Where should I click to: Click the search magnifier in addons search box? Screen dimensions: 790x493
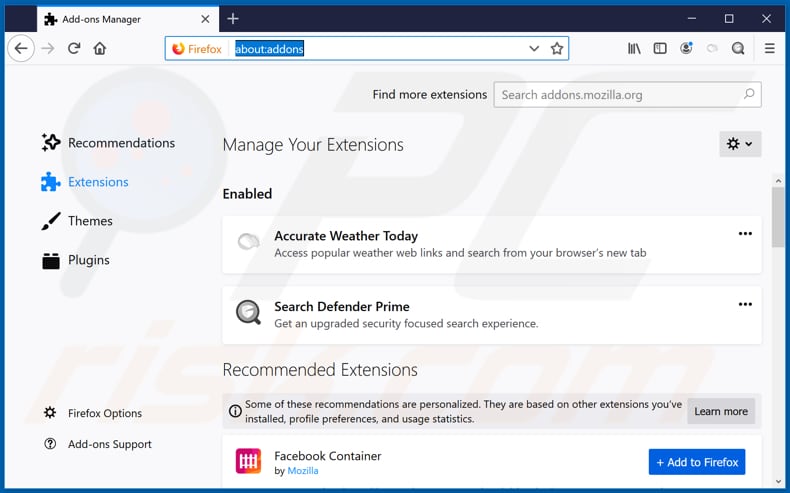749,94
